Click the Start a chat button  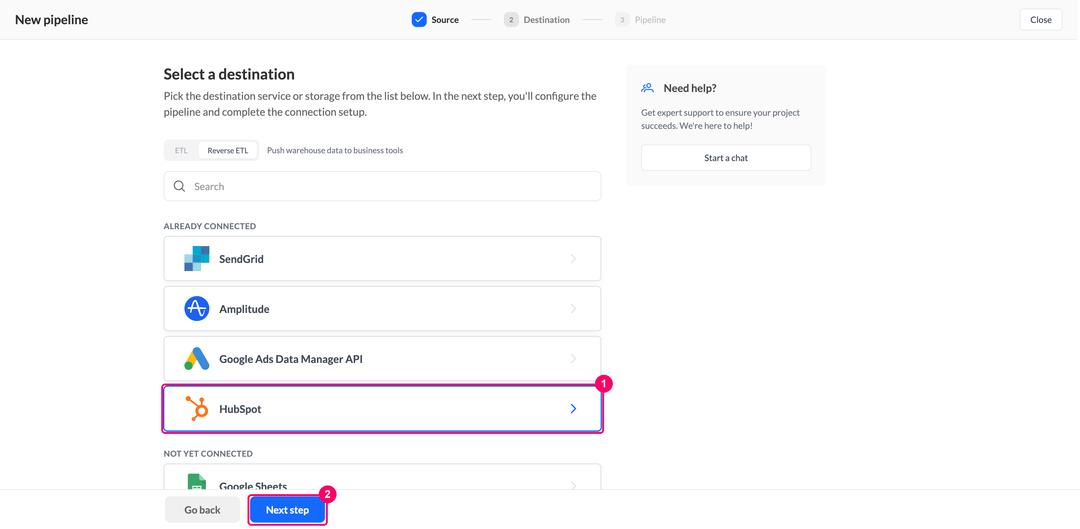click(726, 158)
